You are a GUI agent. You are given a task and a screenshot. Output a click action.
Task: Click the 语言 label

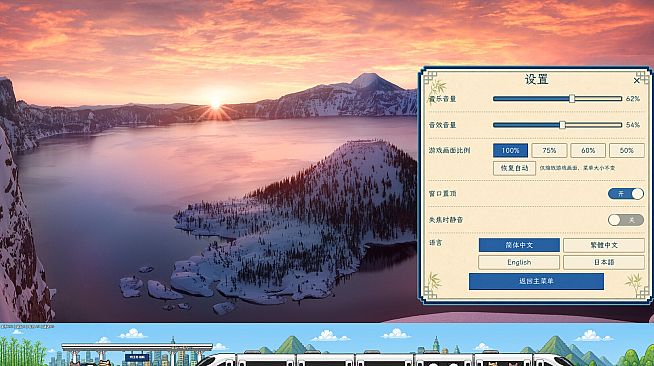[x=435, y=243]
